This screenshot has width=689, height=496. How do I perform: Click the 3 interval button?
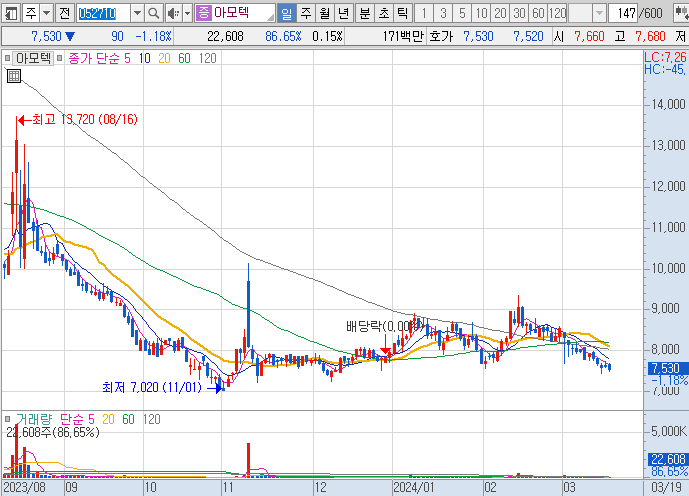443,13
